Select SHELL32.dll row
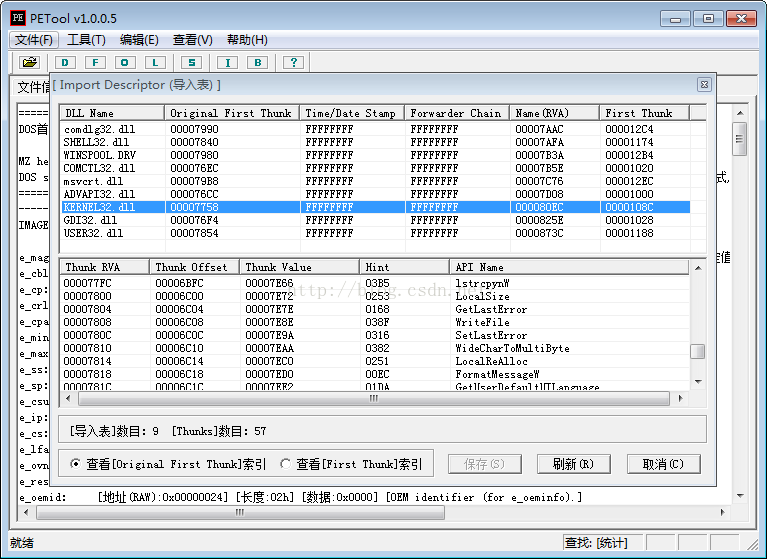Image resolution: width=767 pixels, height=559 pixels. tap(376, 142)
